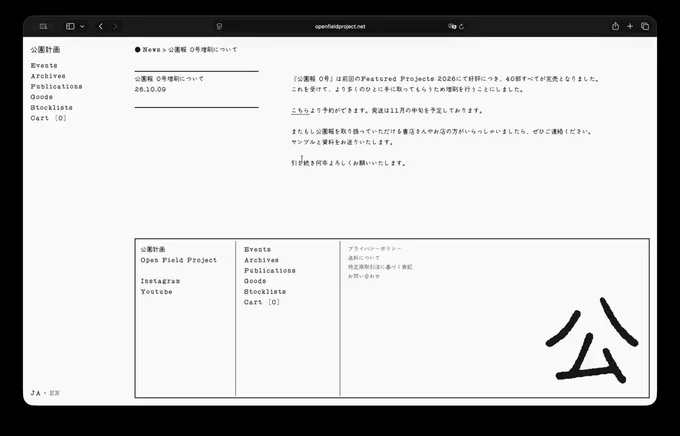Open Archives in the footer menu
Viewport: 680px width, 436px height.
[x=262, y=260]
